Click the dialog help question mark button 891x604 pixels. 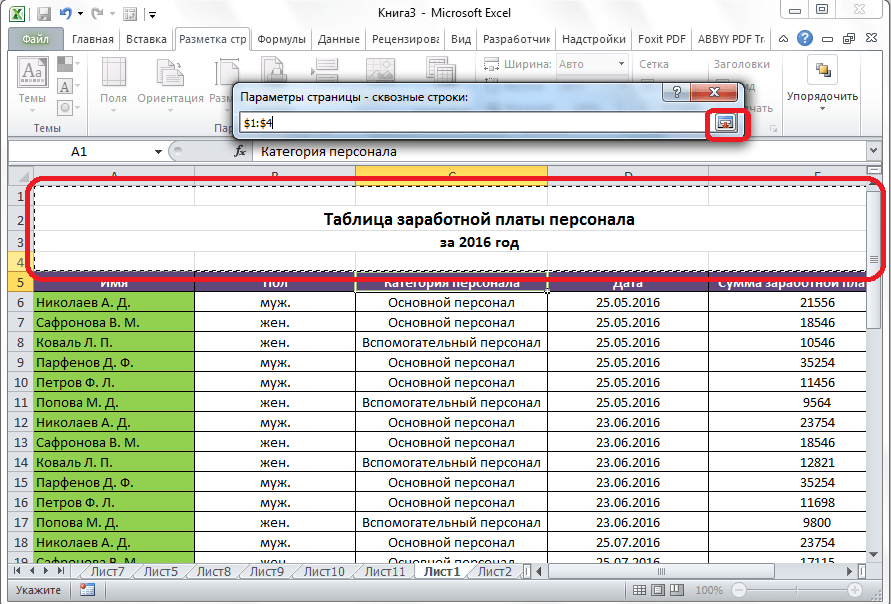[677, 92]
